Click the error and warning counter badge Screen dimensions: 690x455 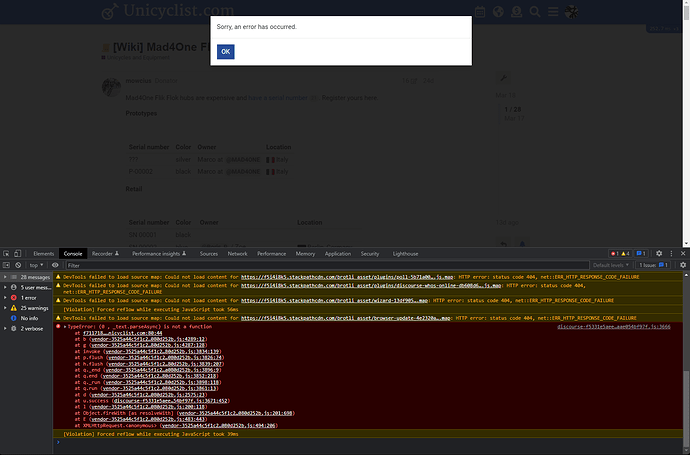click(620, 253)
